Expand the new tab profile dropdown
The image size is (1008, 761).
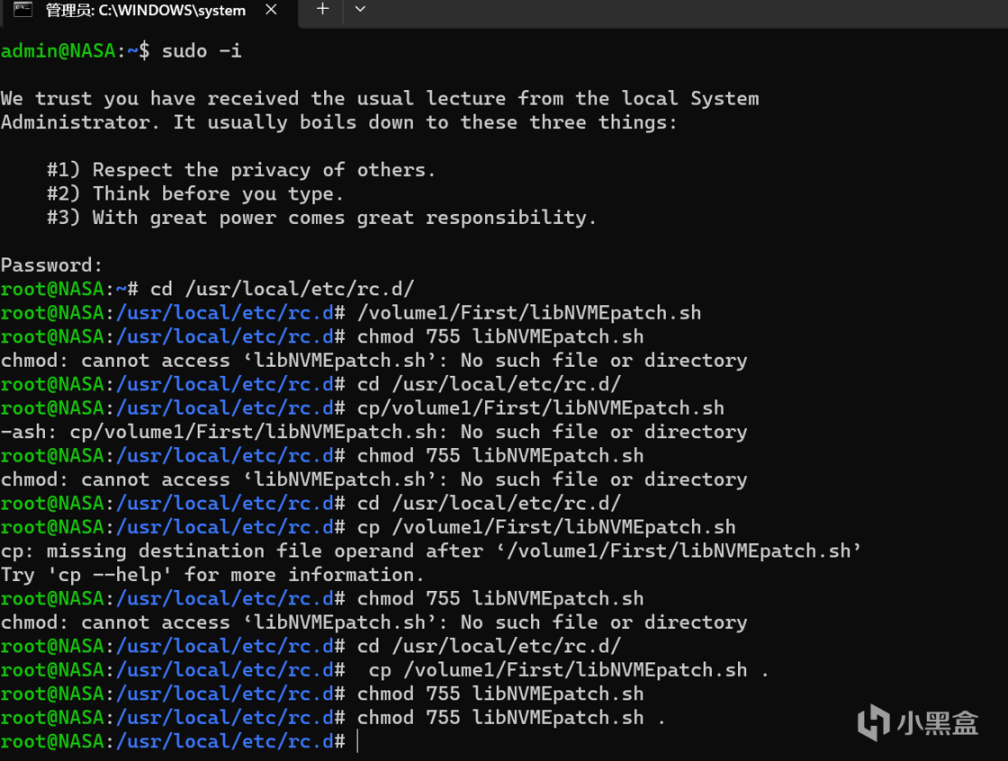click(x=360, y=10)
